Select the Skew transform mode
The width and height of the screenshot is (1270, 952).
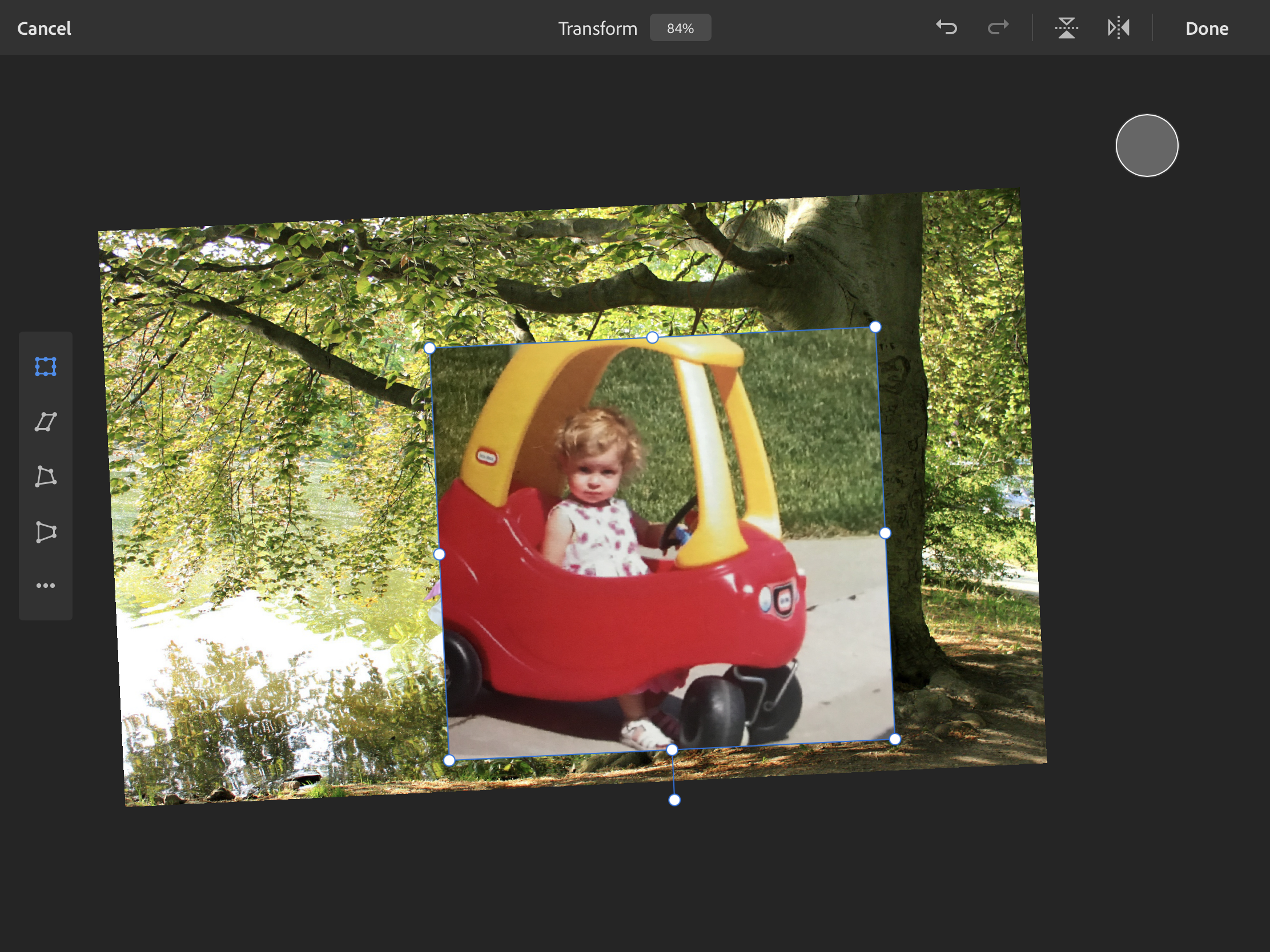[x=45, y=422]
